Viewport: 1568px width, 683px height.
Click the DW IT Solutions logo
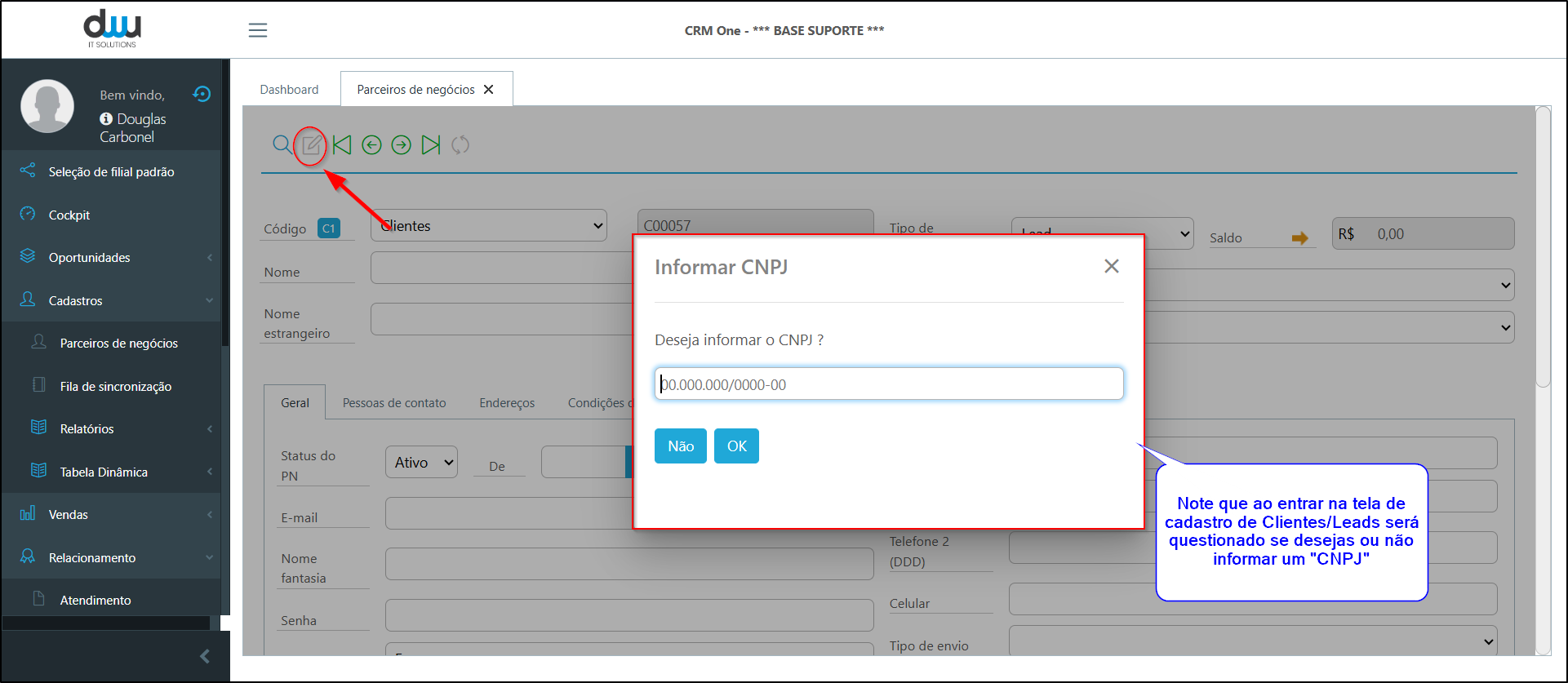tap(113, 29)
